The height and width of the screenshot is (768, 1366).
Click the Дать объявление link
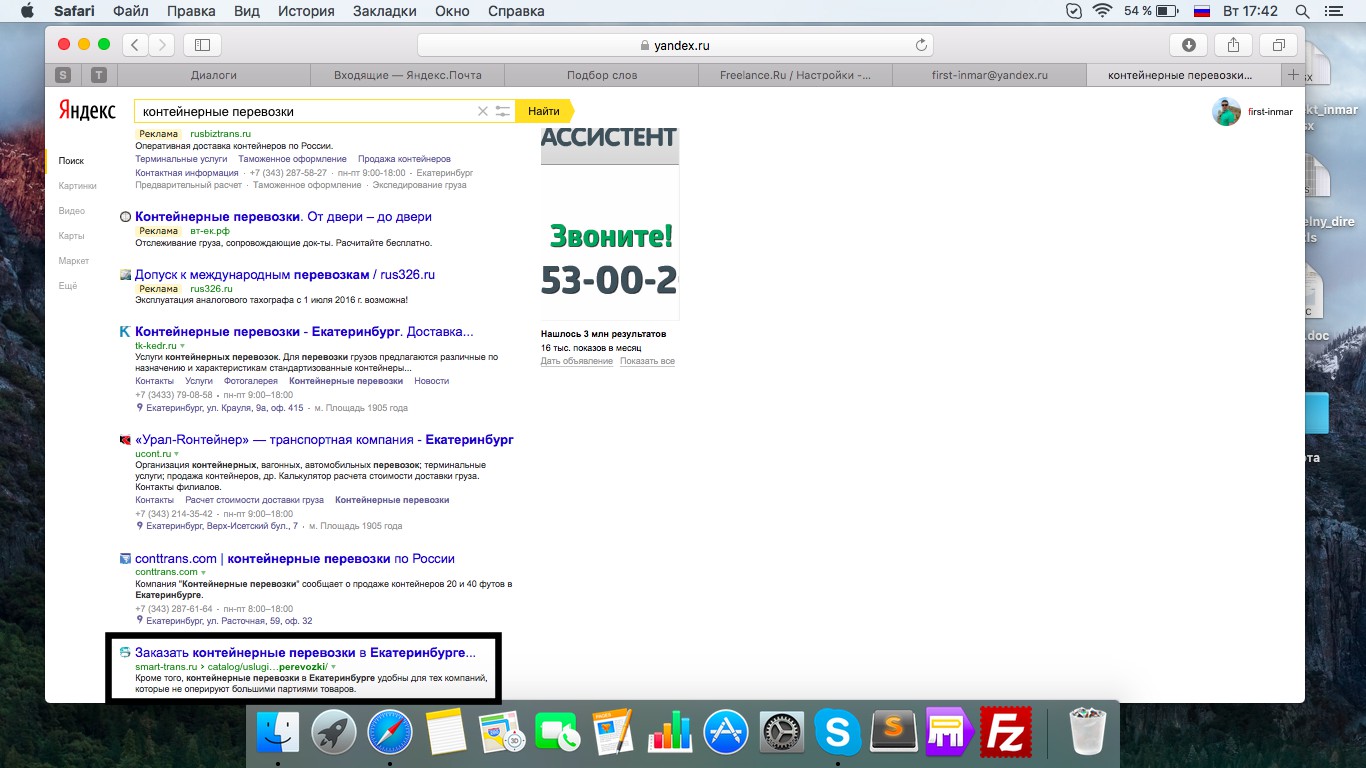pyautogui.click(x=577, y=361)
